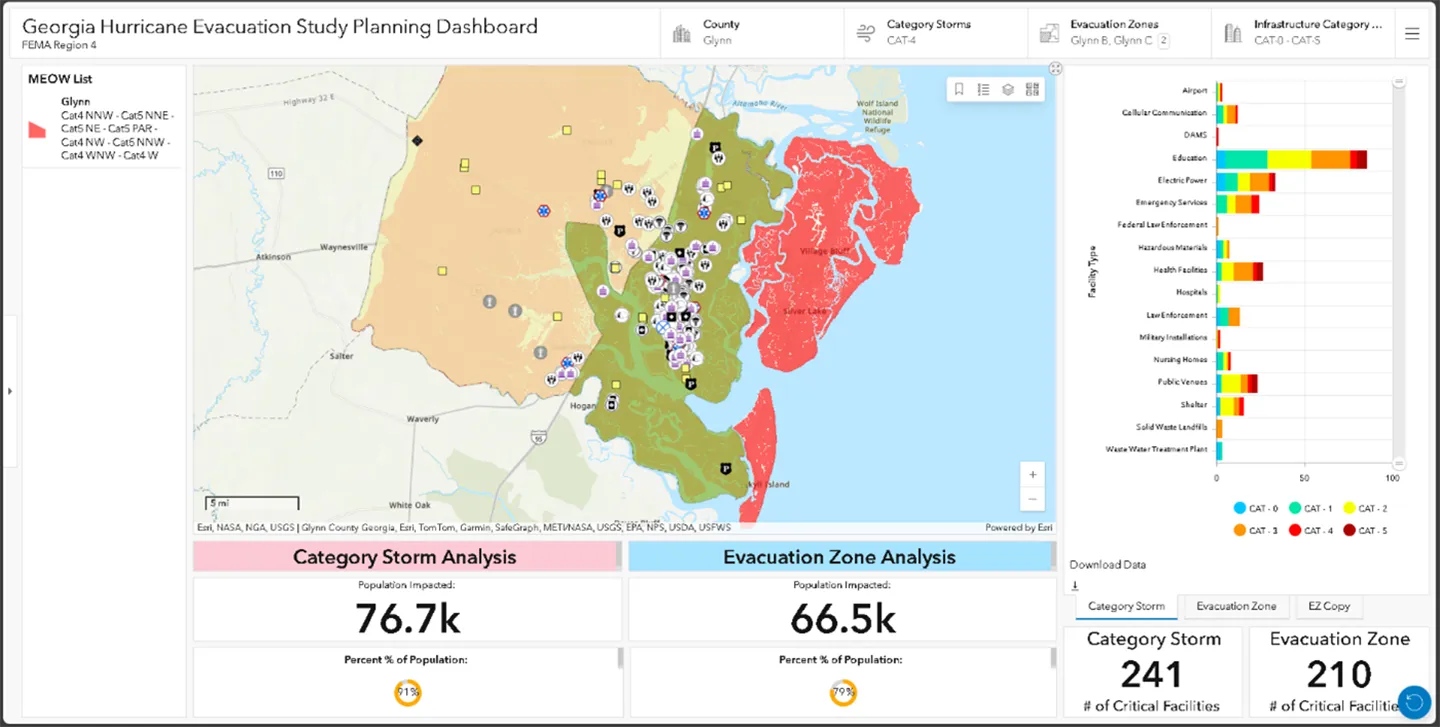Toggle the CAT-0 legend entry
The height and width of the screenshot is (727, 1440).
(1254, 508)
